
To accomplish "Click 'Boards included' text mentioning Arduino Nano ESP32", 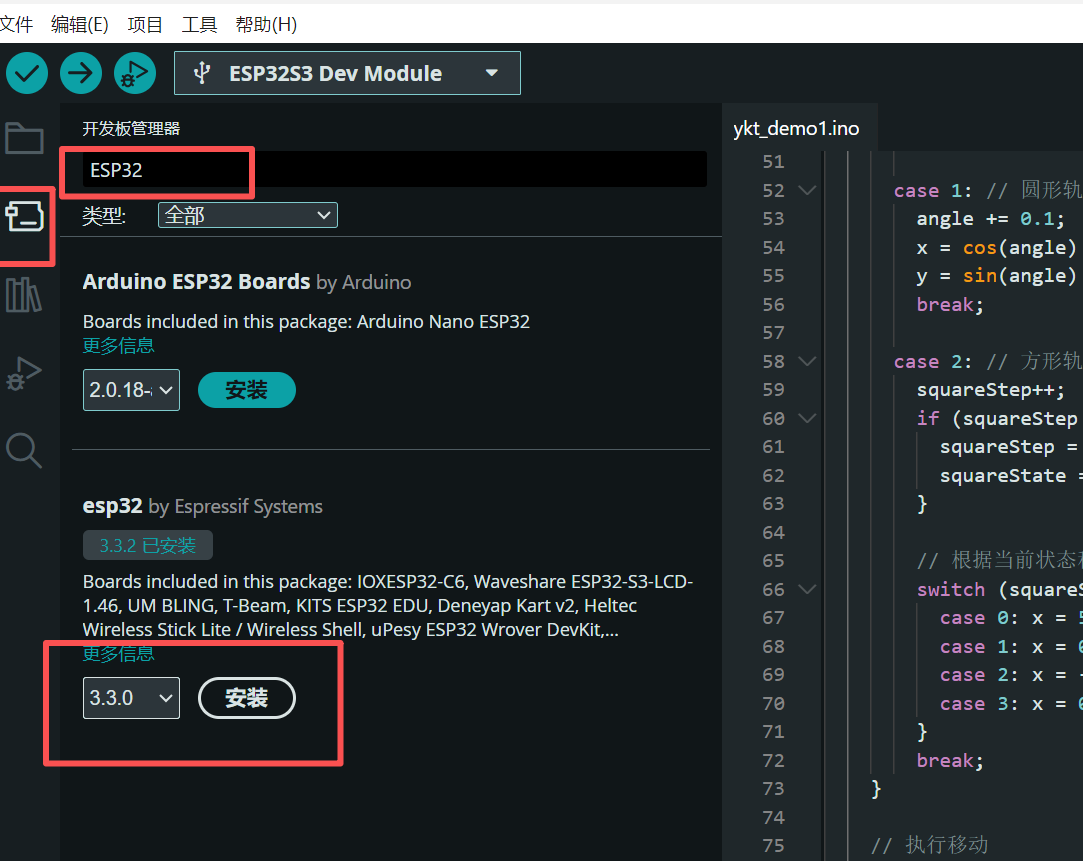I will [x=306, y=322].
